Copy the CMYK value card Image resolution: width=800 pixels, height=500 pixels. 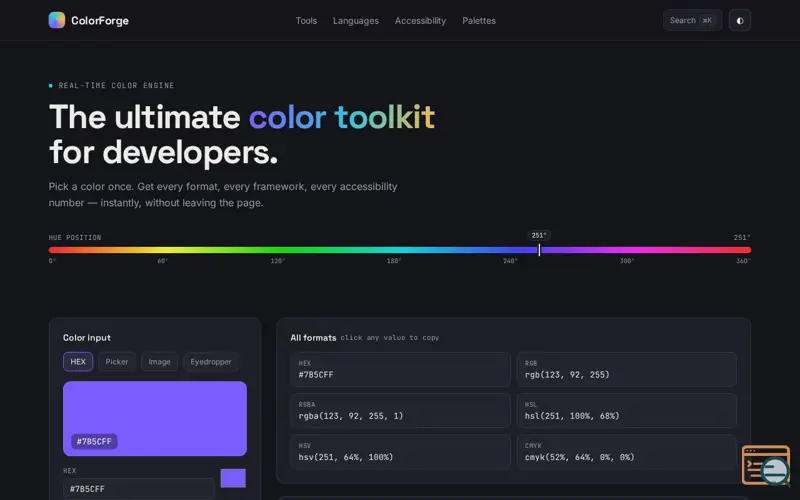point(627,452)
